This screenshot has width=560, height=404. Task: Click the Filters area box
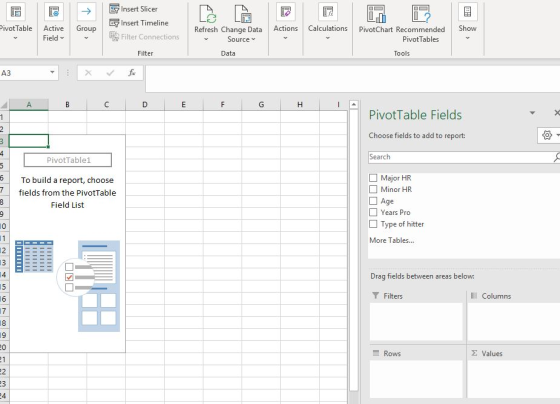tap(416, 322)
